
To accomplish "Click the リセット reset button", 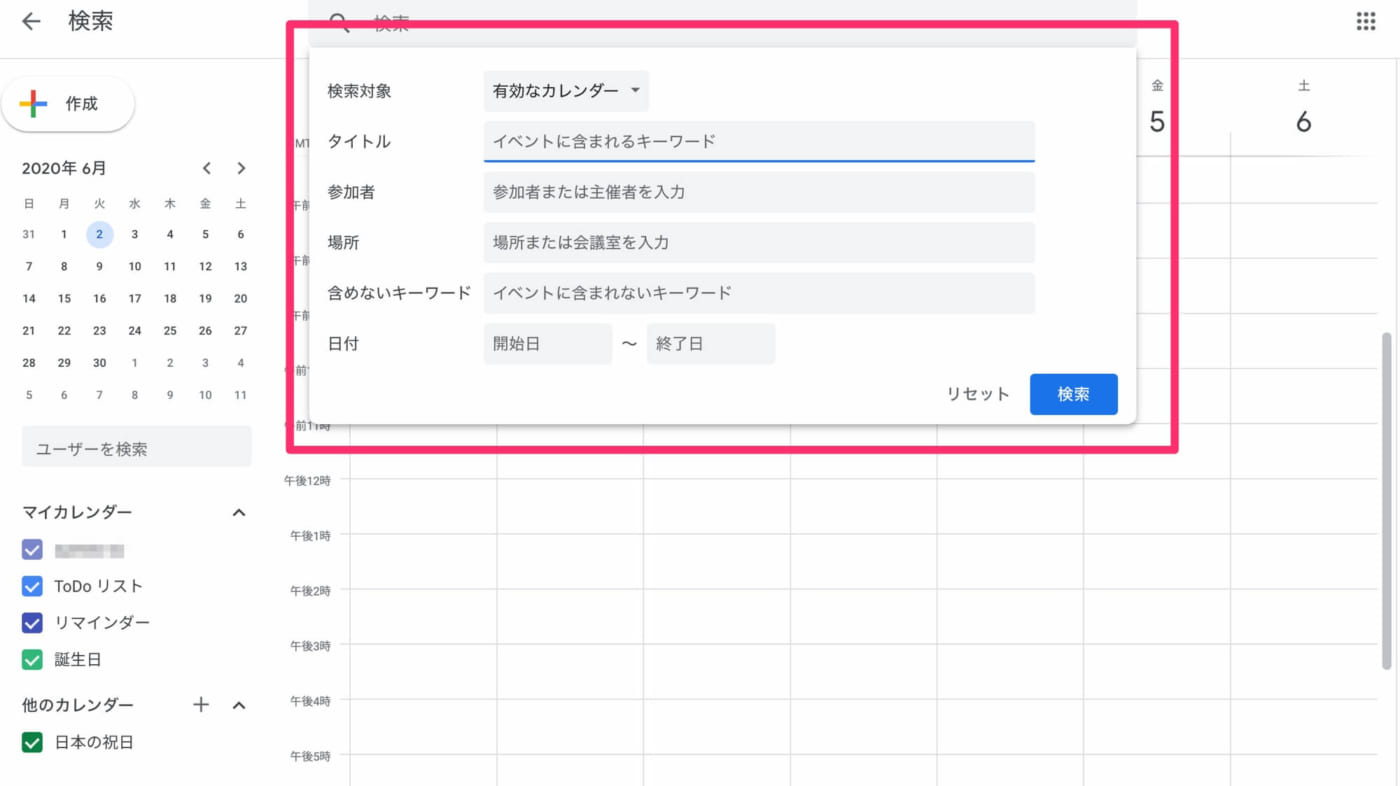I will 978,394.
